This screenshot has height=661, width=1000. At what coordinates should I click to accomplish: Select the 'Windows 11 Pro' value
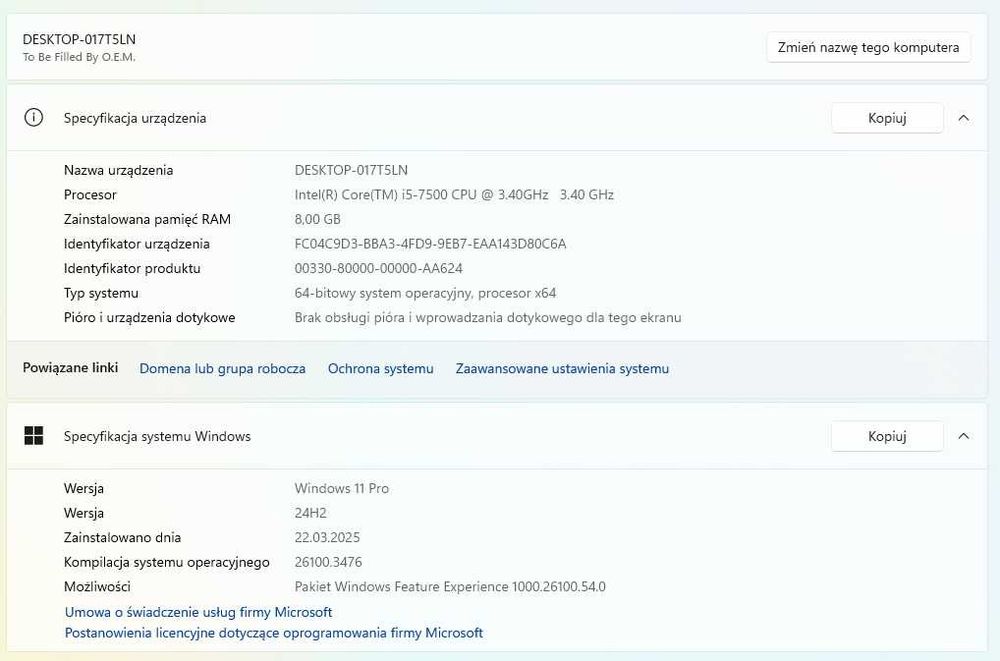[341, 489]
